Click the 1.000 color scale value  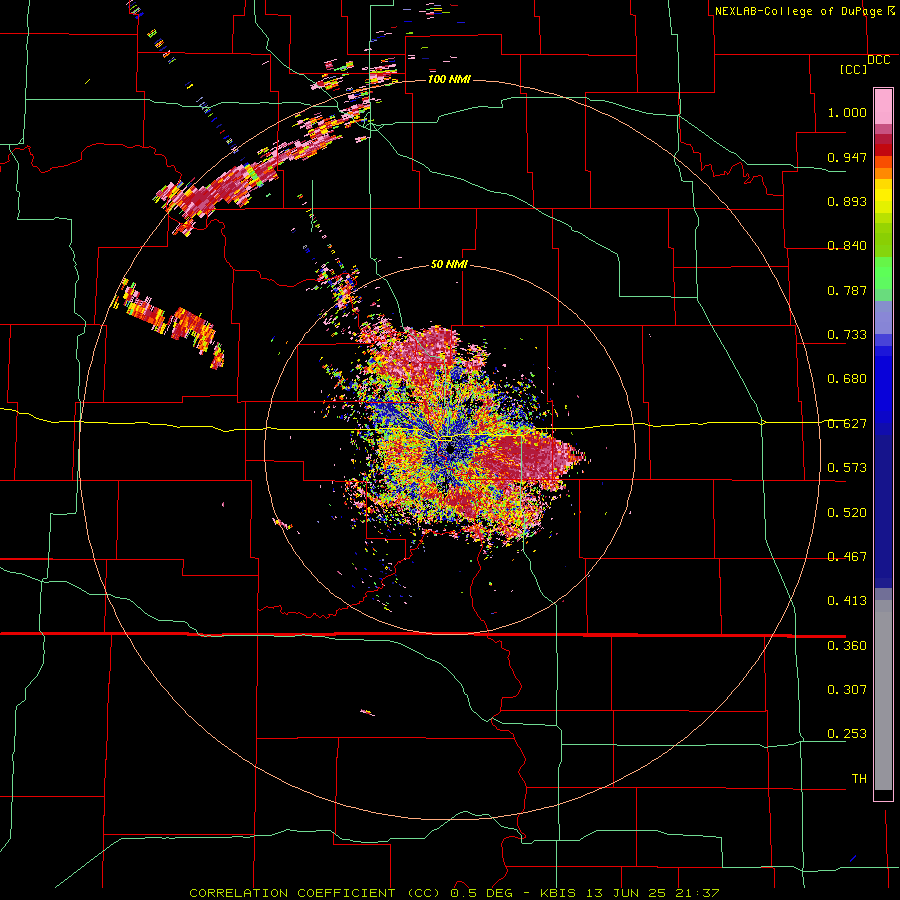point(847,112)
